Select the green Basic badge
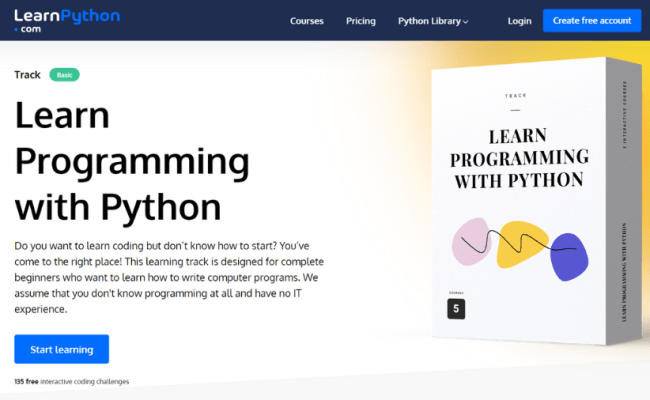Screen dimensions: 650x400 (65, 75)
